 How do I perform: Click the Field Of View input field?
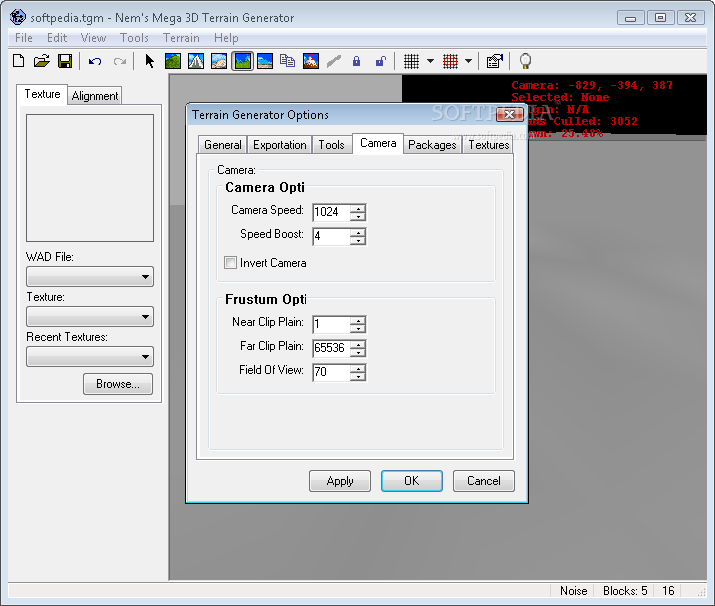tap(332, 372)
